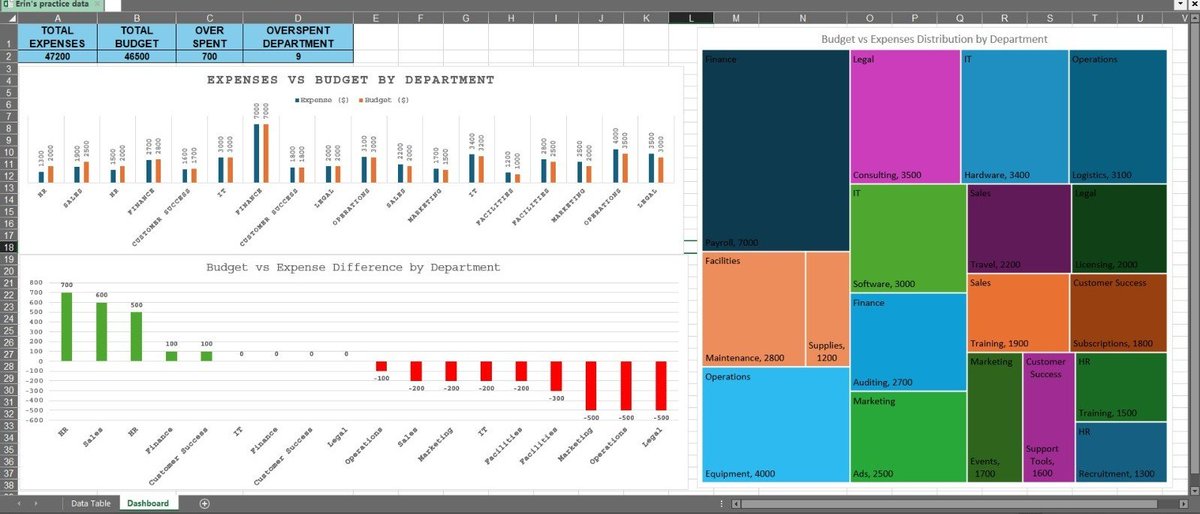This screenshot has width=1200, height=514.
Task: Select the overspent department count 9
Action: pos(299,57)
